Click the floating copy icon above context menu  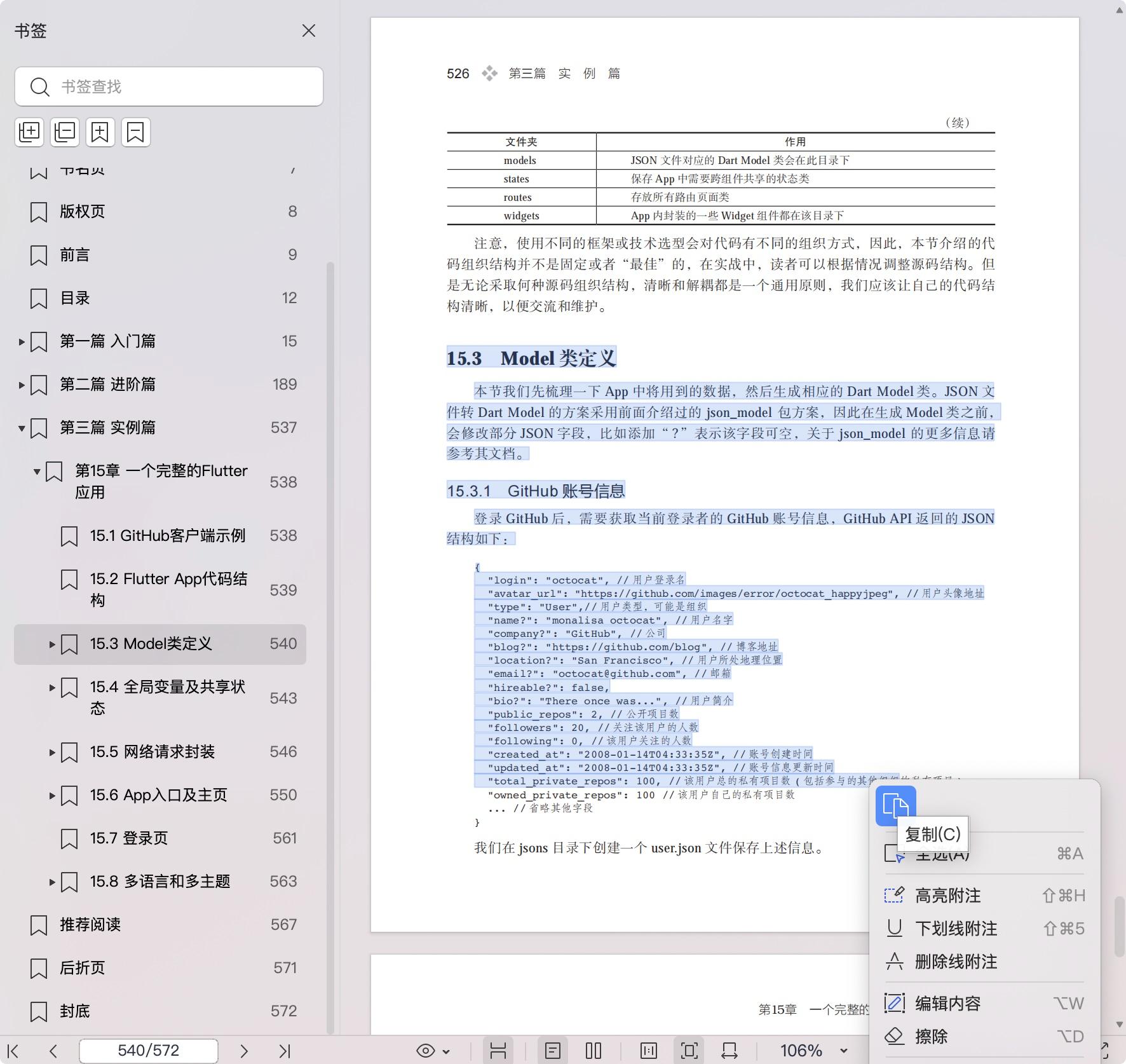pyautogui.click(x=897, y=806)
